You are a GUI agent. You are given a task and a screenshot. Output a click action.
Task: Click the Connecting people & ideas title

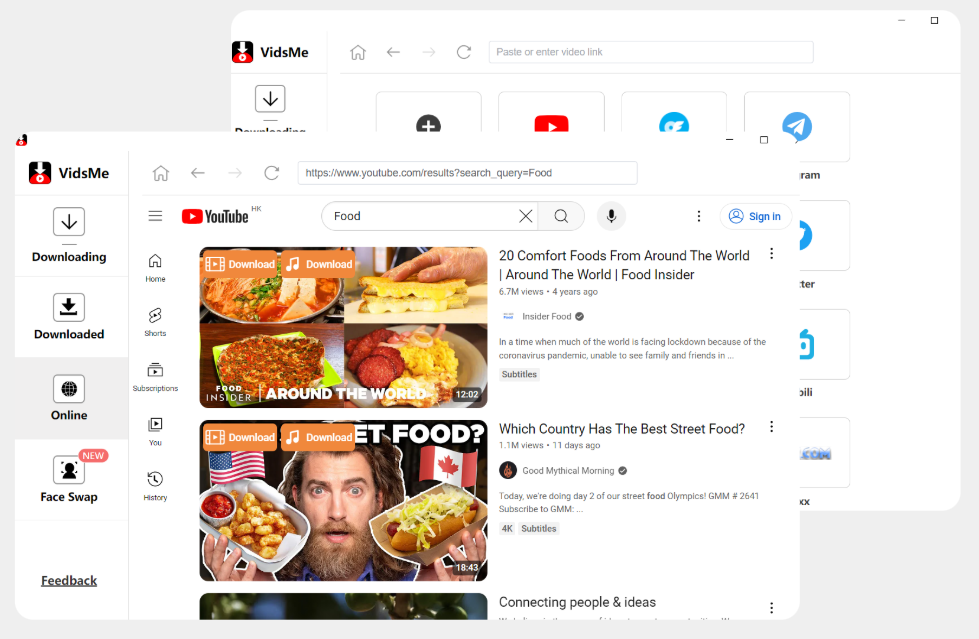click(x=578, y=602)
